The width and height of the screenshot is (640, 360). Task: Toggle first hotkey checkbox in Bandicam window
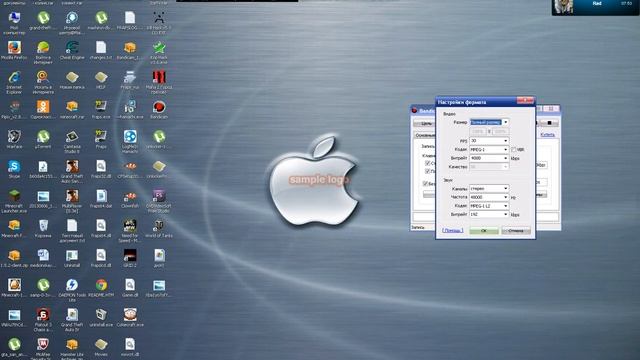click(x=427, y=163)
